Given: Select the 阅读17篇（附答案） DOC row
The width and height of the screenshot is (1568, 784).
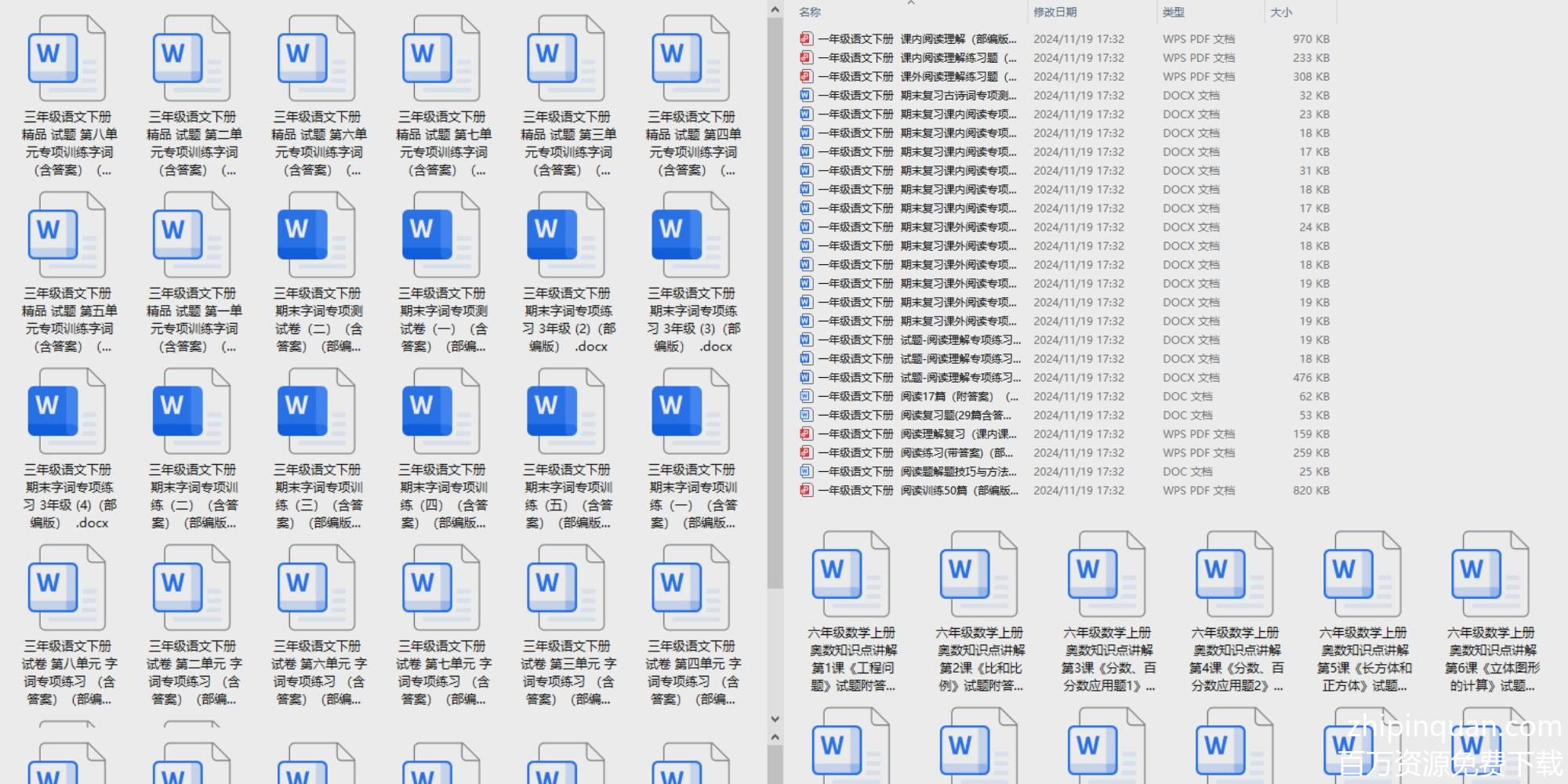Looking at the screenshot, I should pyautogui.click(x=909, y=397).
